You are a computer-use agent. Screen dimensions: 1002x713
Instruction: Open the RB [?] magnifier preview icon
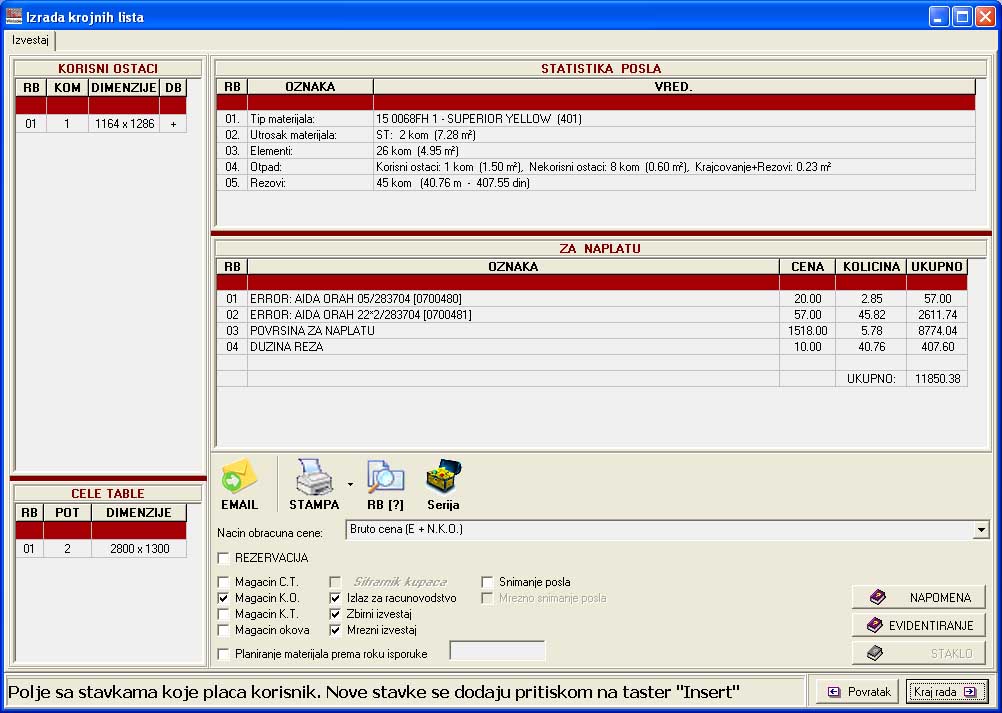pyautogui.click(x=385, y=478)
